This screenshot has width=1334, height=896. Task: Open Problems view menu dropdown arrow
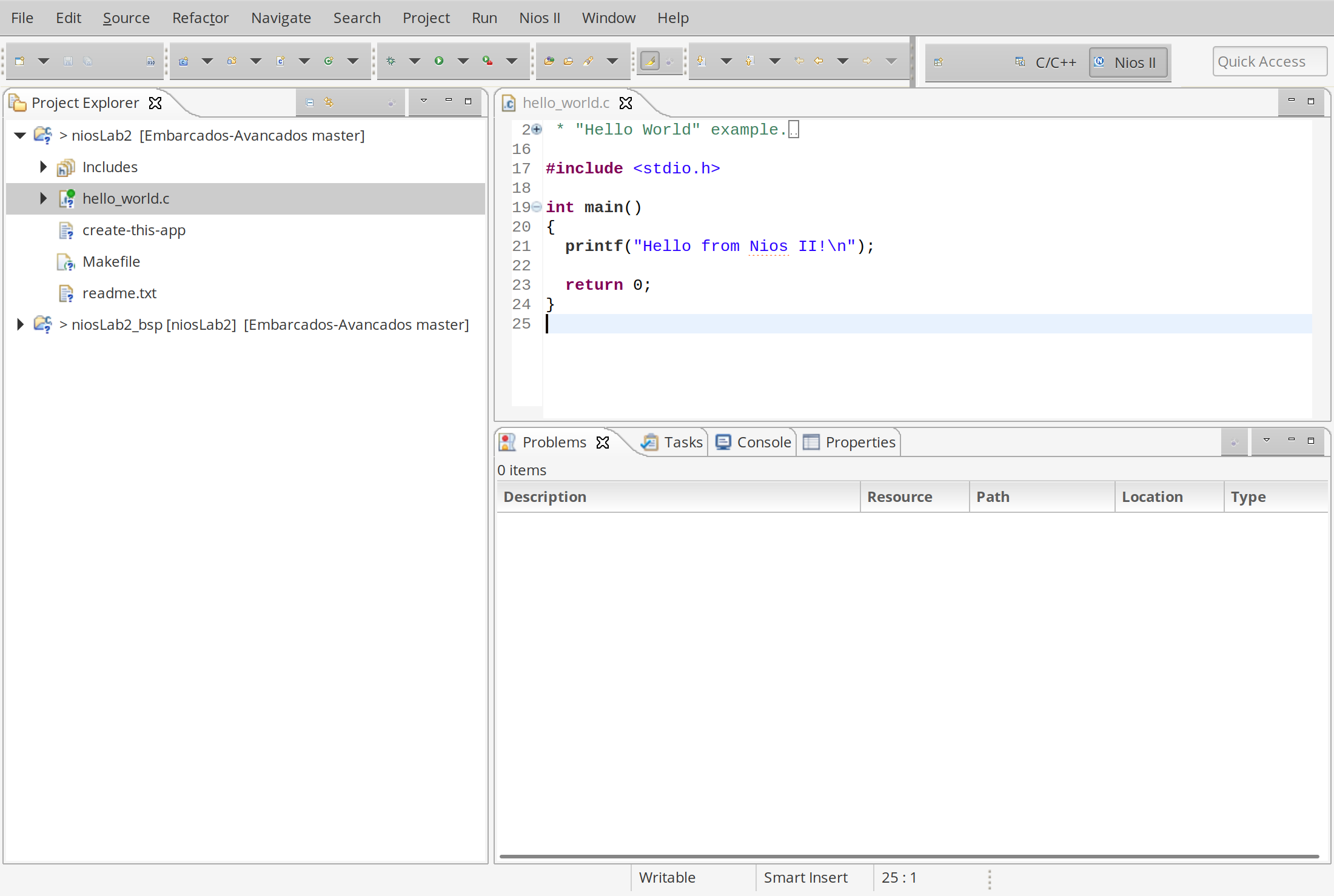tap(1267, 440)
